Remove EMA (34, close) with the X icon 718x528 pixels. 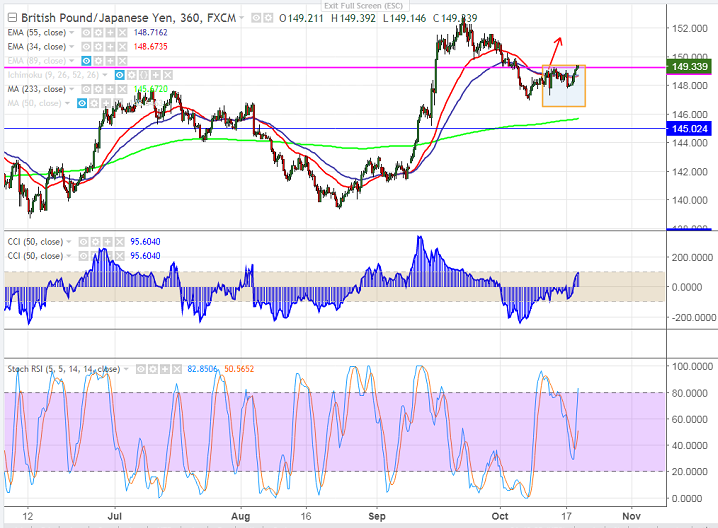point(122,47)
